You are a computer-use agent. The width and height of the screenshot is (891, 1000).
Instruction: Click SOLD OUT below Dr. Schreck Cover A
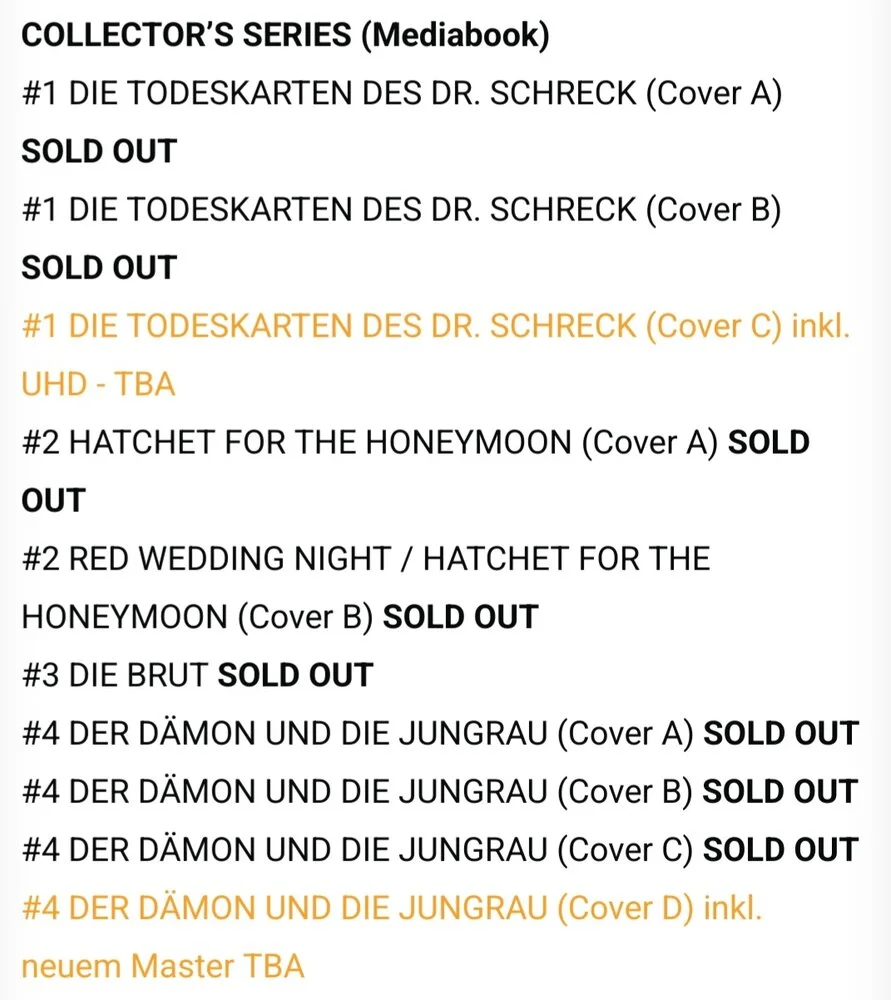(99, 151)
